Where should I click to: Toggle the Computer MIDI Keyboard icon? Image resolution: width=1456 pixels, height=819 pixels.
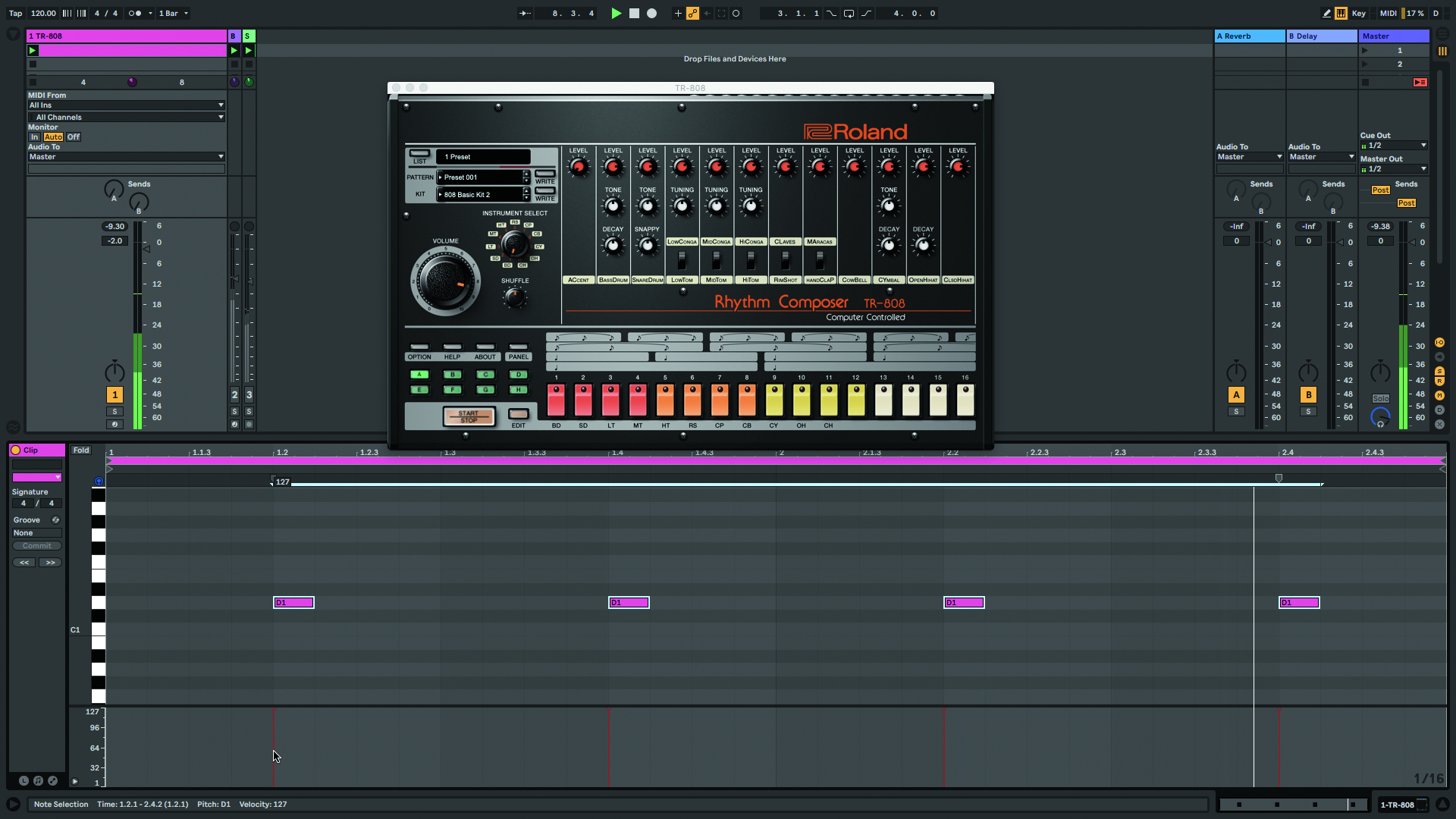click(1341, 13)
